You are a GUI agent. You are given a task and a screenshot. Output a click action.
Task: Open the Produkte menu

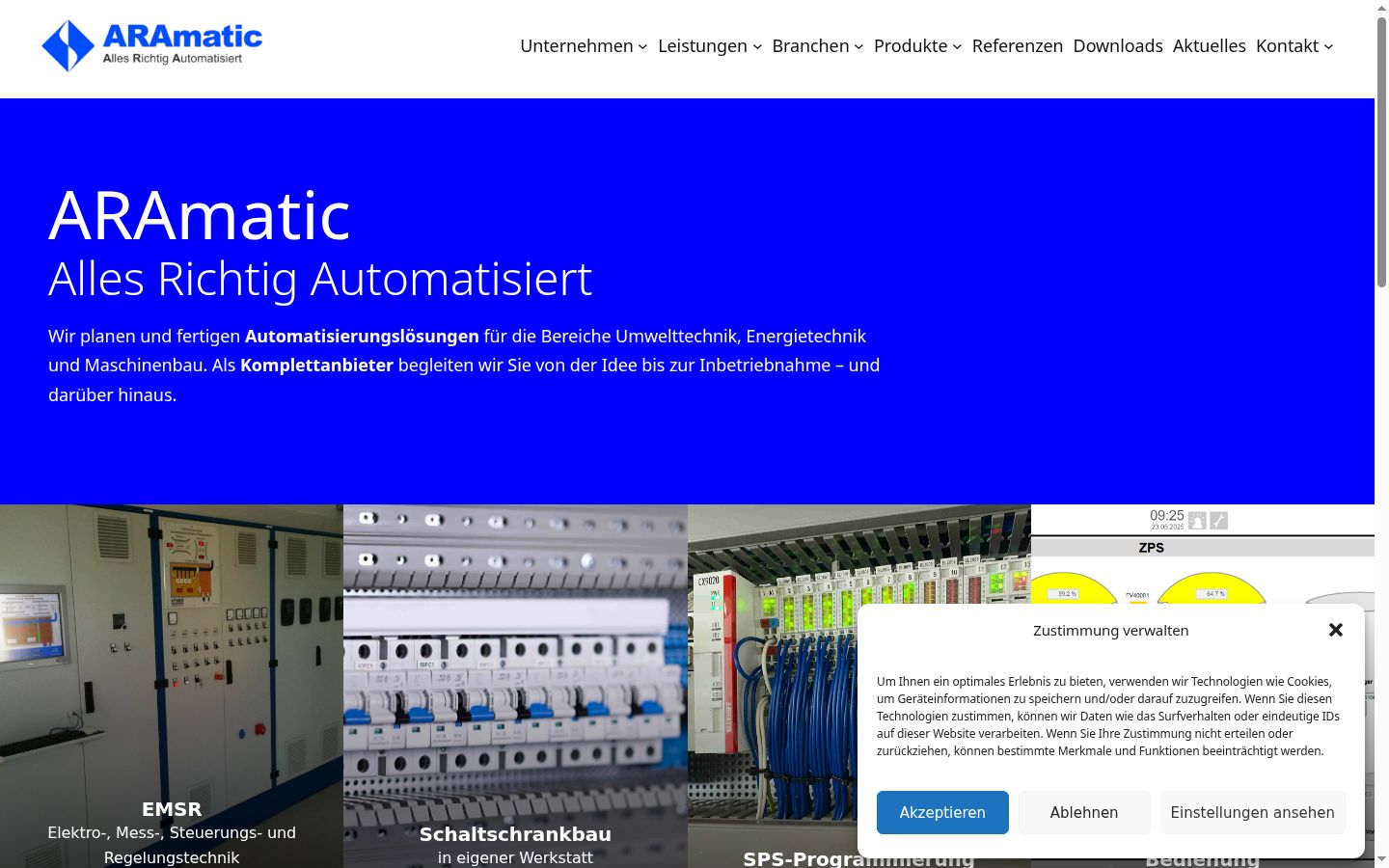click(x=911, y=46)
